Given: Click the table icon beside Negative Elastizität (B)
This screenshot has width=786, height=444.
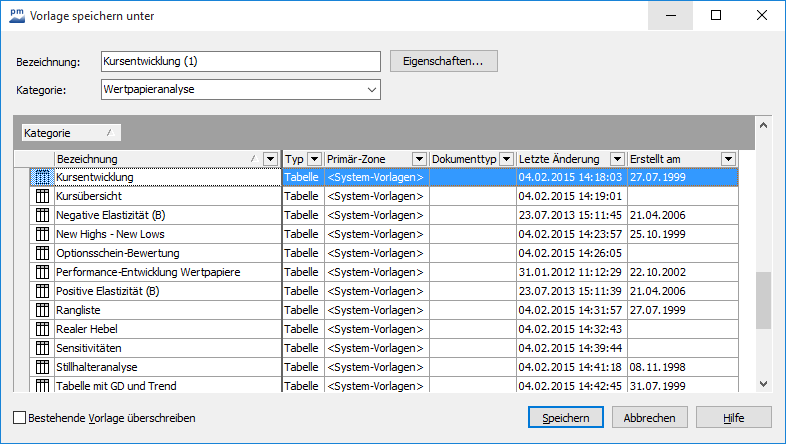Looking at the screenshot, I should point(42,215).
